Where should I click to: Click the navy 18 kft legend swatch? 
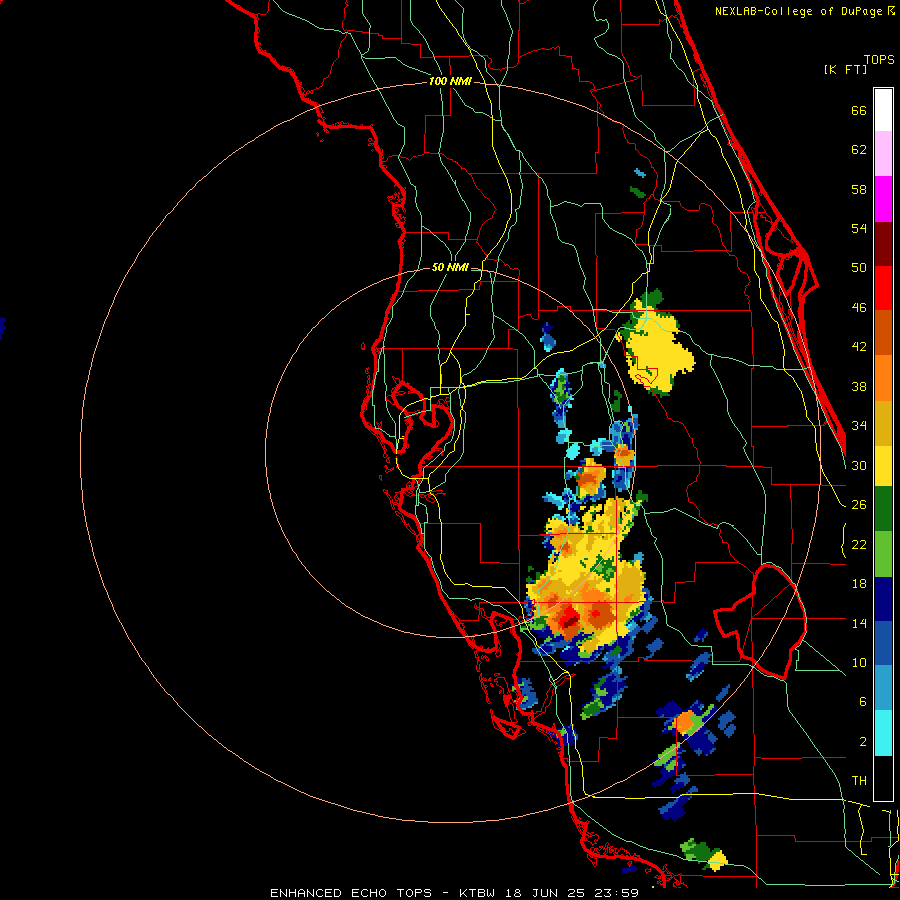tap(883, 599)
